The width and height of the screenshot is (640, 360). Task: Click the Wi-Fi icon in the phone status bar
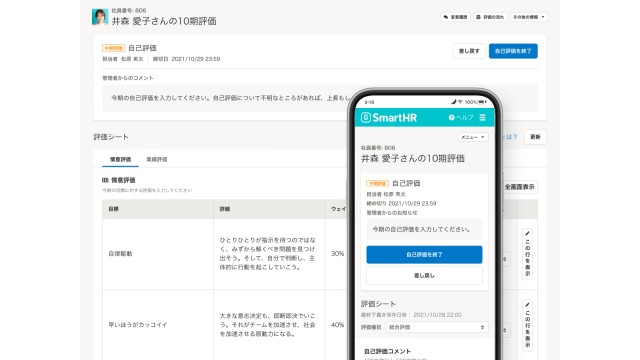[x=460, y=102]
